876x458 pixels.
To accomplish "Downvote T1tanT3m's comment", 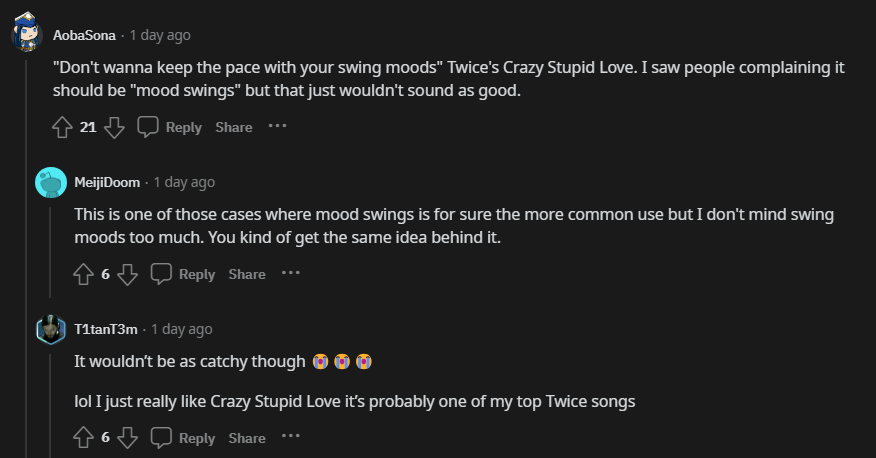I will click(x=127, y=438).
